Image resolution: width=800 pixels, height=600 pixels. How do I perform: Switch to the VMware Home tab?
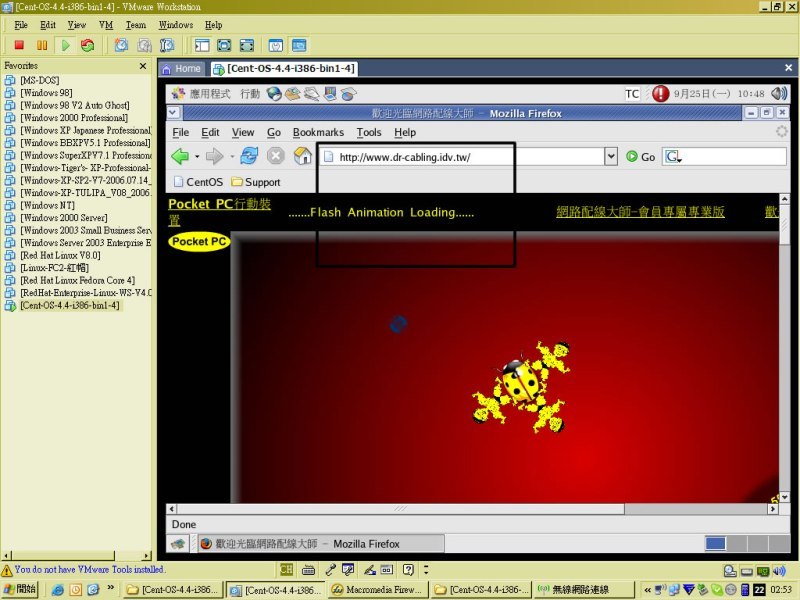pyautogui.click(x=182, y=69)
